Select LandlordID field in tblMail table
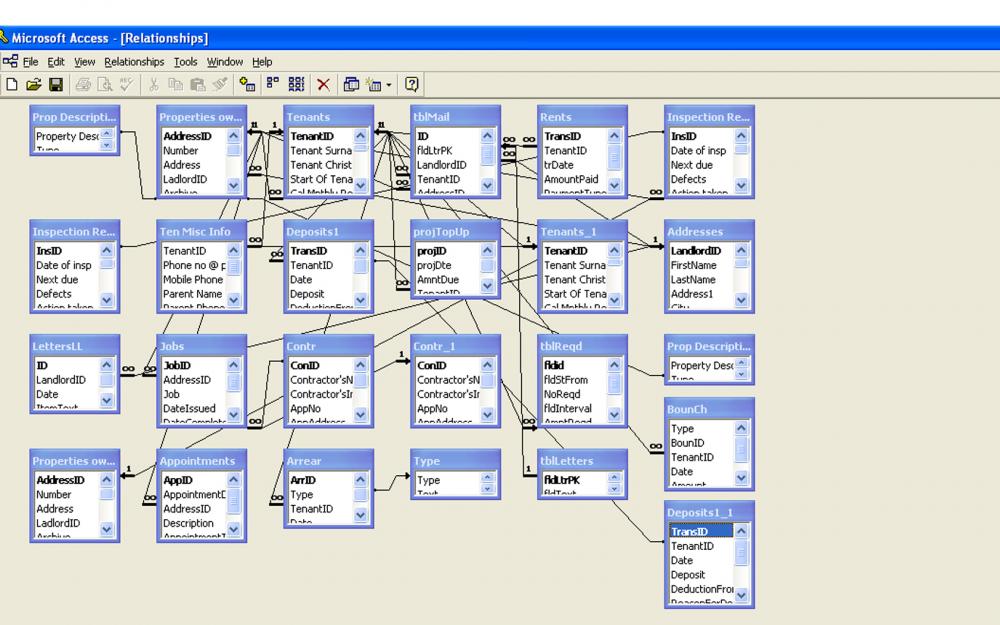Screen dimensions: 1000x625 click(441, 165)
